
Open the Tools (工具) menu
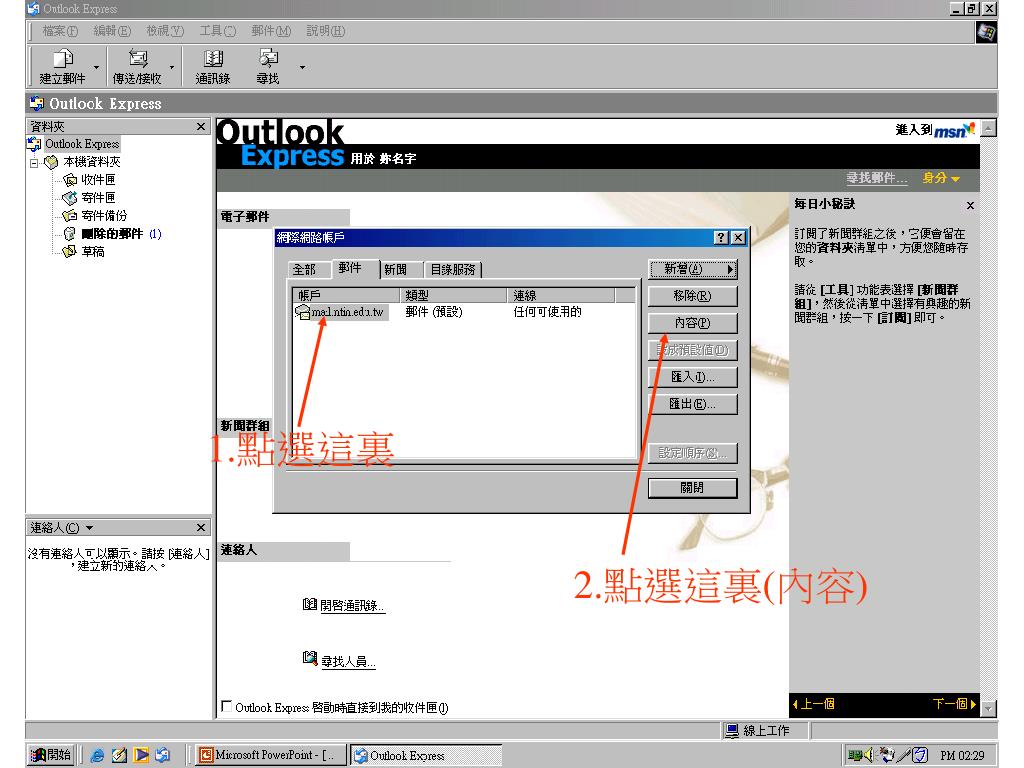pos(217,31)
